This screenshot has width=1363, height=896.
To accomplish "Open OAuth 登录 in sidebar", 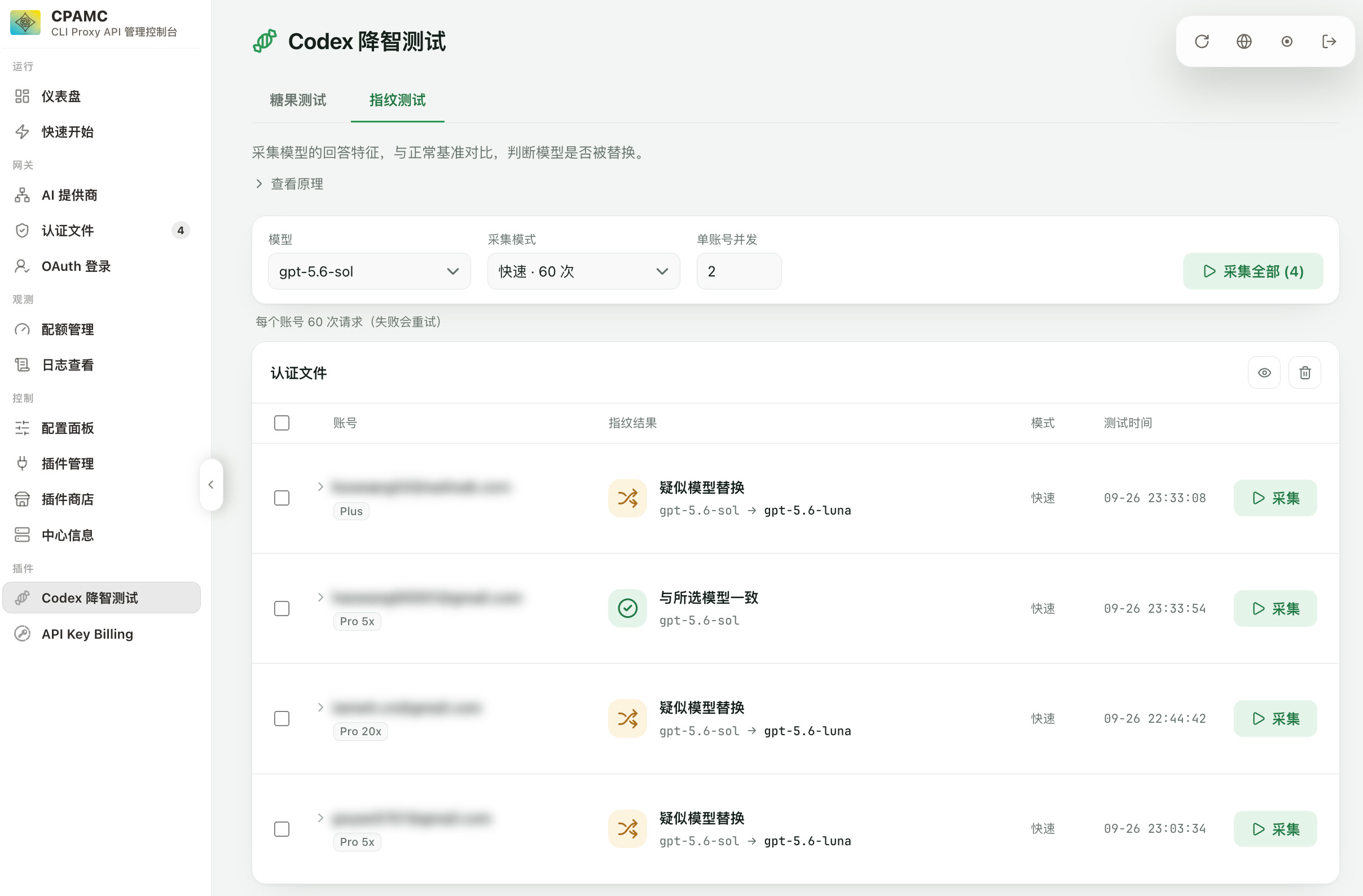I will pyautogui.click(x=102, y=266).
